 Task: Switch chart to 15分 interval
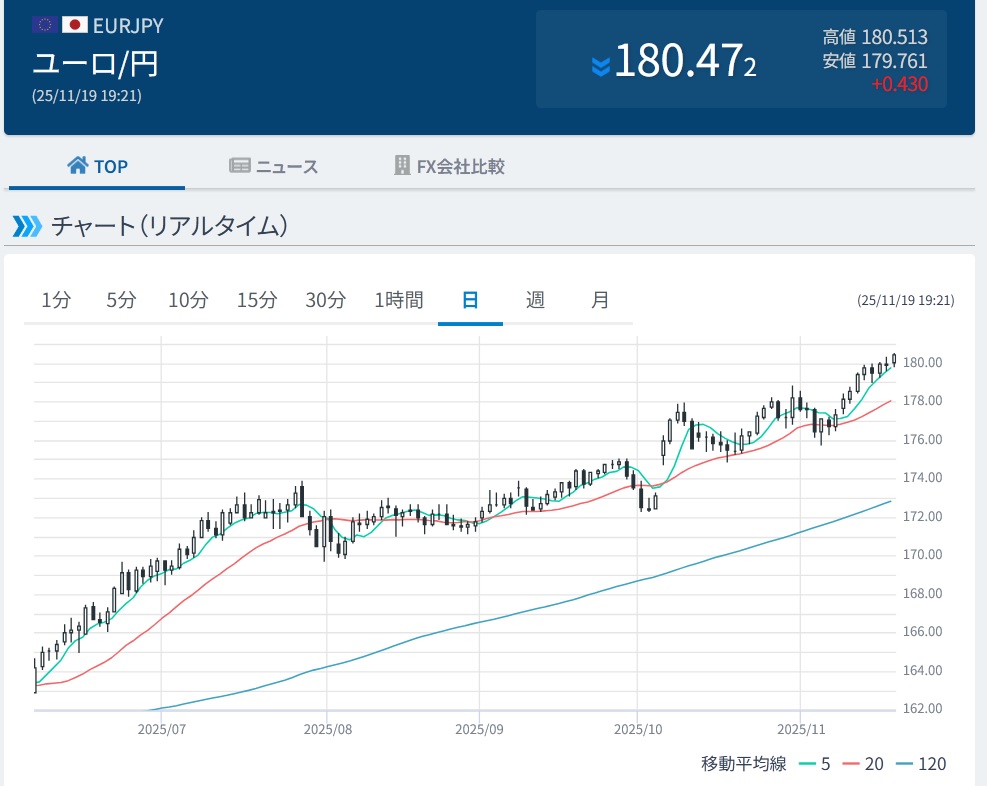tap(256, 300)
